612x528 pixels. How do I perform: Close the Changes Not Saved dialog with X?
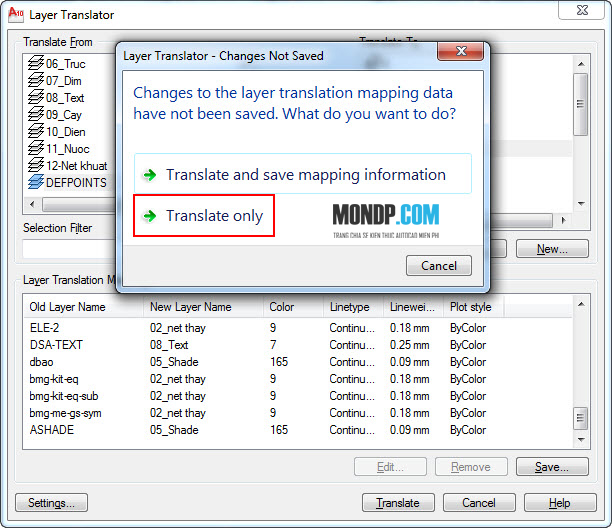pyautogui.click(x=461, y=51)
